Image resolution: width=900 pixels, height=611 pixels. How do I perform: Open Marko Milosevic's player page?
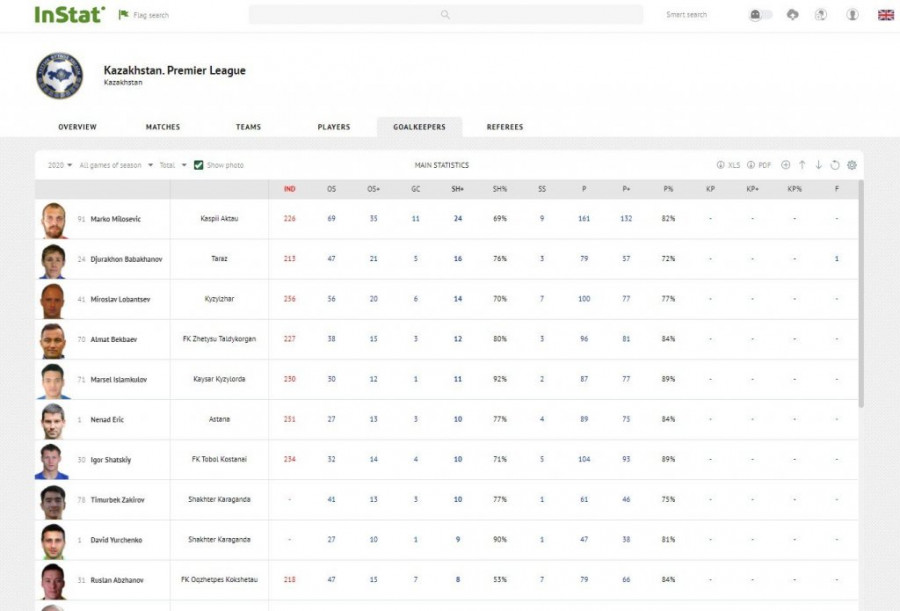(116, 219)
